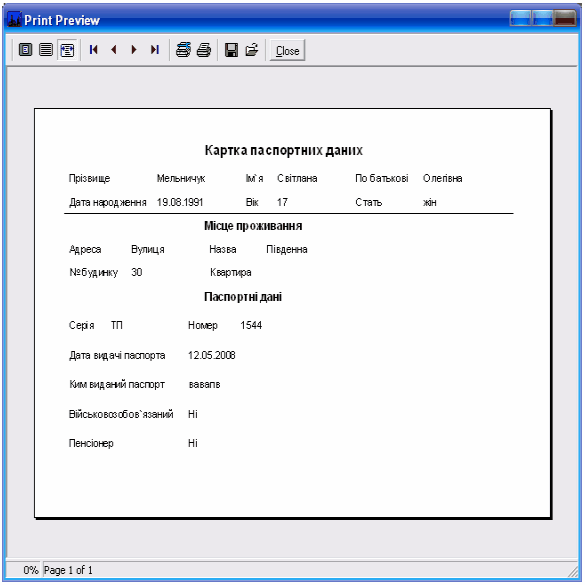Go to the previous page arrow
Image resolution: width=585 pixels, height=585 pixels.
[x=114, y=50]
